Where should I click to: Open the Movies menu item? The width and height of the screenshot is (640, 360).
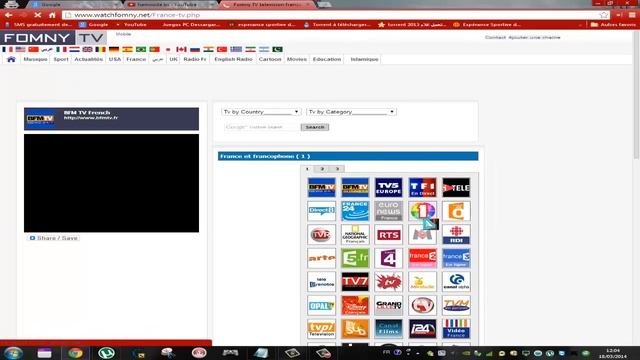297,59
